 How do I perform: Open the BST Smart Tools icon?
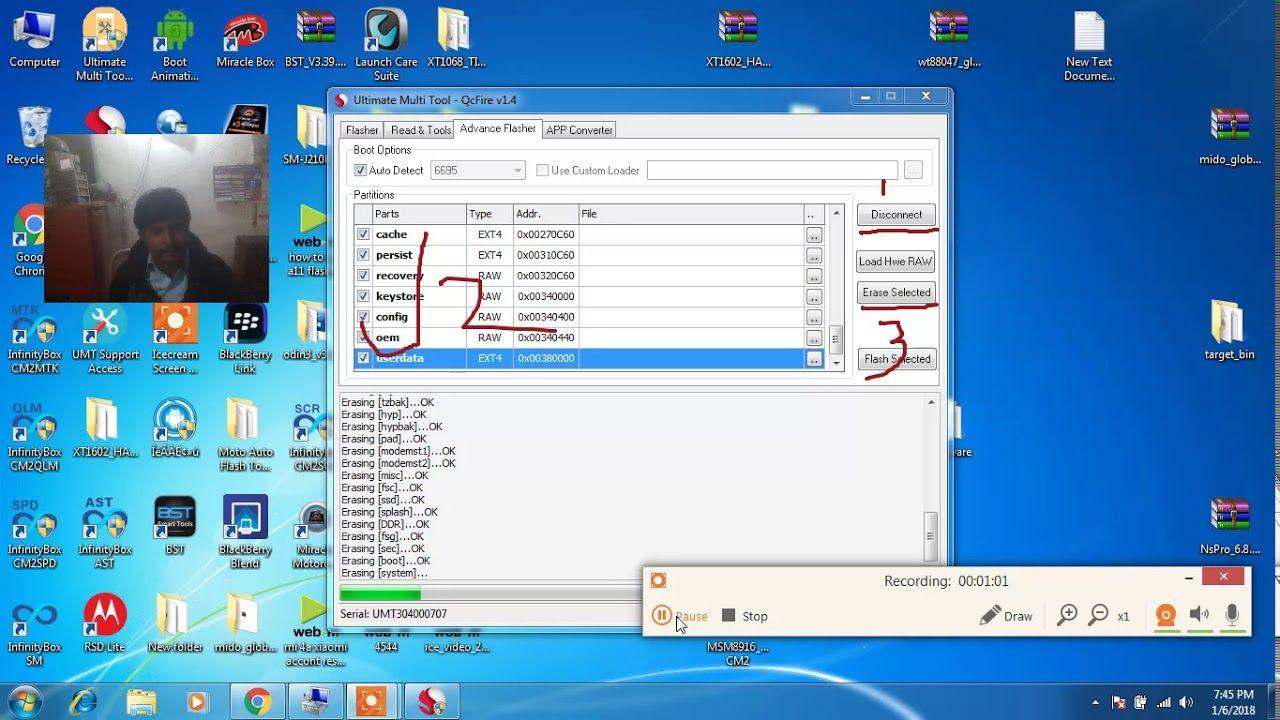pos(175,526)
